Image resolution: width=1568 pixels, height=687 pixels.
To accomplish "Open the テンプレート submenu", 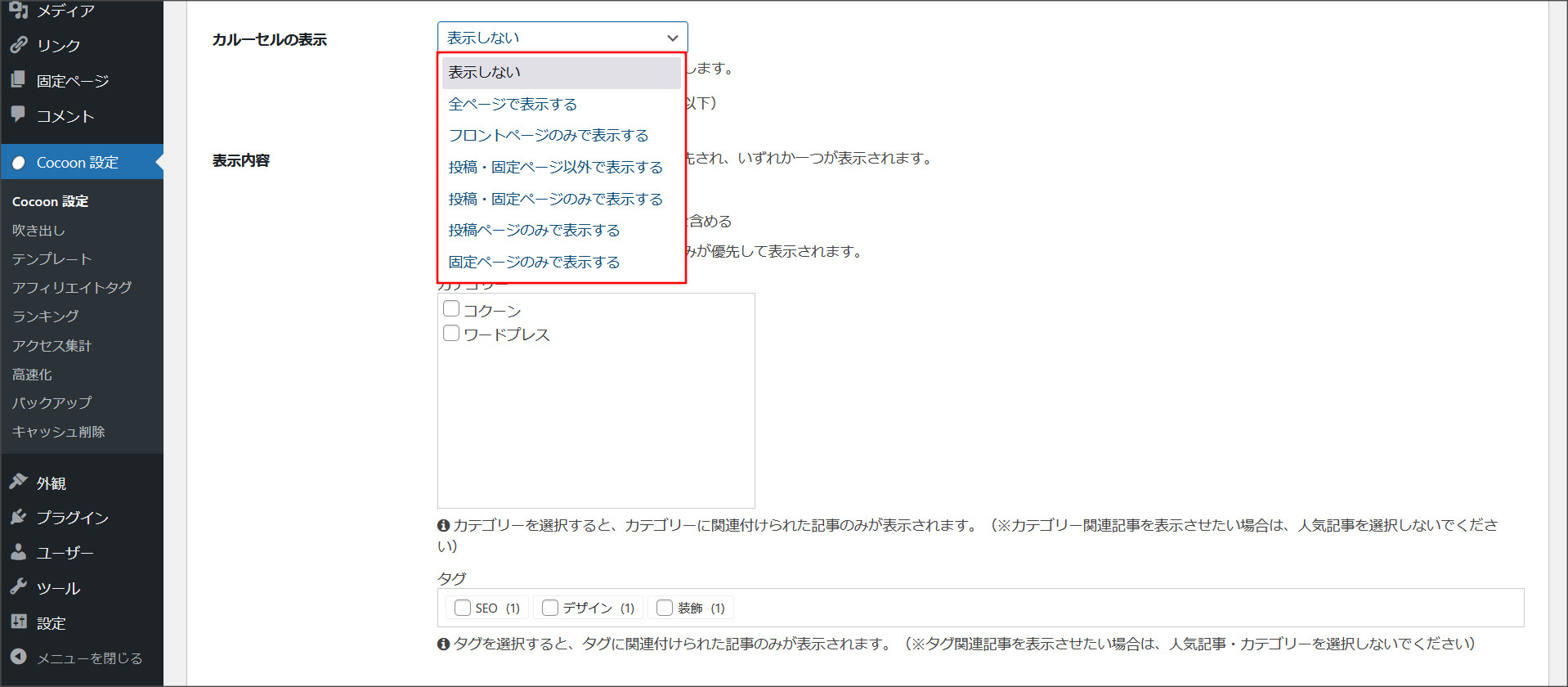I will tap(52, 259).
